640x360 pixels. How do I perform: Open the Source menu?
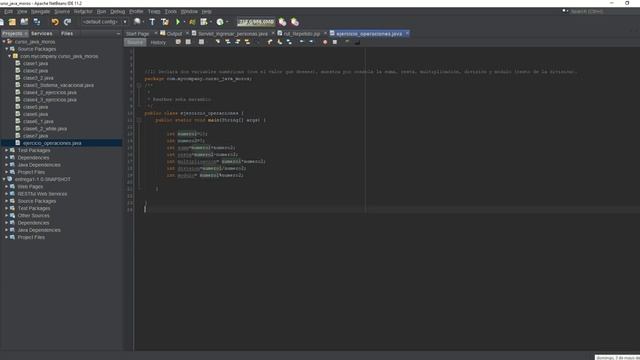pos(62,11)
